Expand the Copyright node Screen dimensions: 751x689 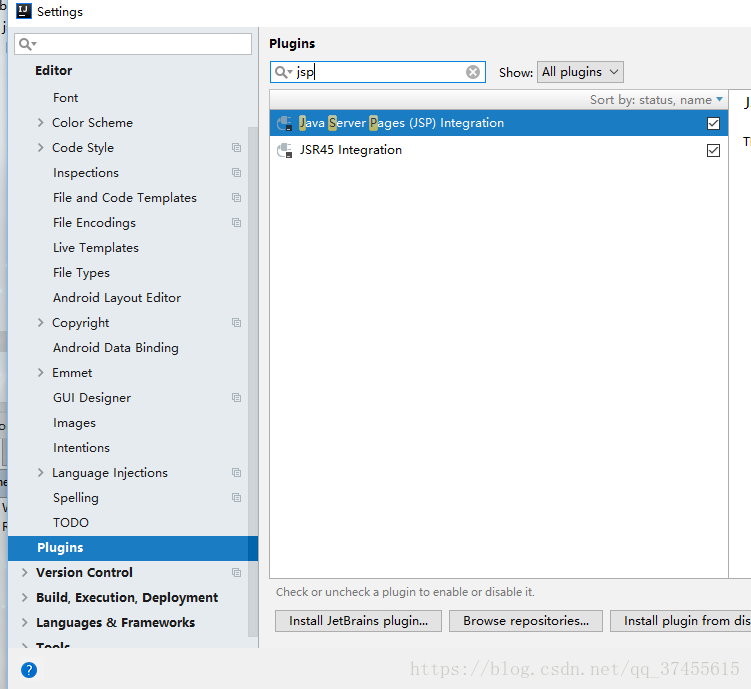pyautogui.click(x=41, y=323)
